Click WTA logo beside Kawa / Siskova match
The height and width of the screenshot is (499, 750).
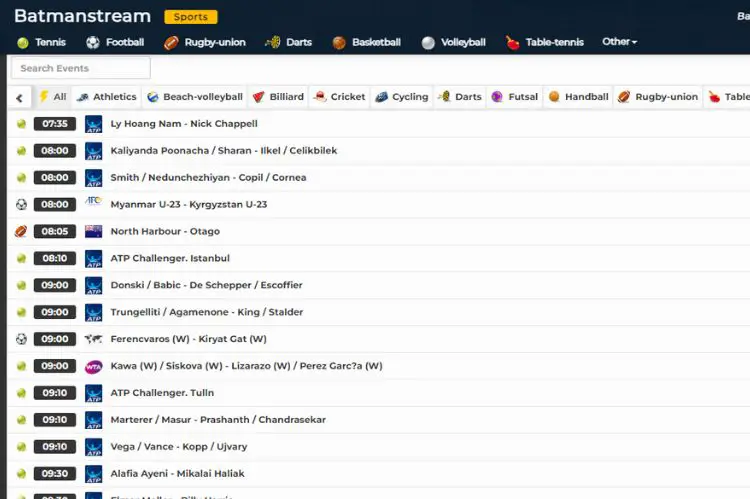[93, 367]
